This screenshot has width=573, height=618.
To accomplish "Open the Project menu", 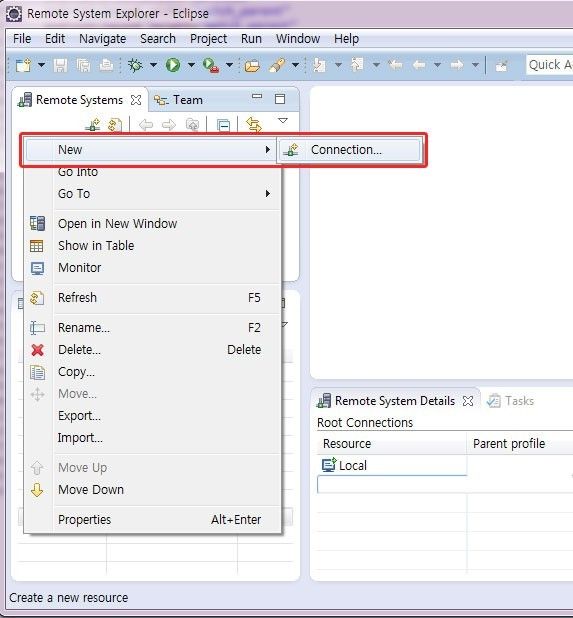I will pyautogui.click(x=208, y=39).
